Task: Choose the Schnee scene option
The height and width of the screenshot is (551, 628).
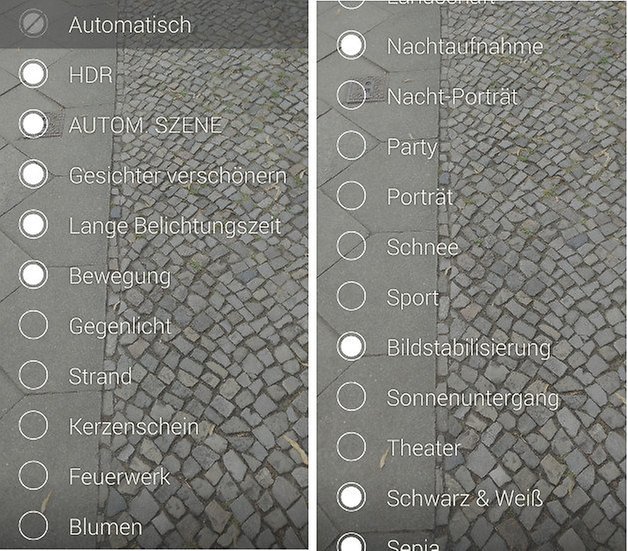Action: [x=472, y=246]
